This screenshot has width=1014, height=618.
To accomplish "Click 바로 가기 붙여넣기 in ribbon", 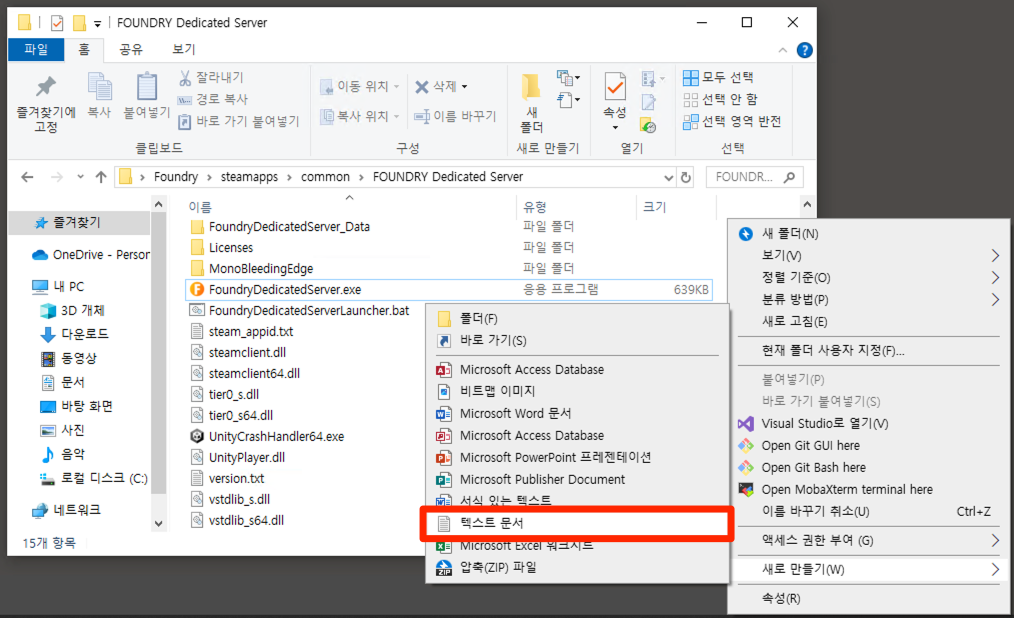I will [239, 122].
